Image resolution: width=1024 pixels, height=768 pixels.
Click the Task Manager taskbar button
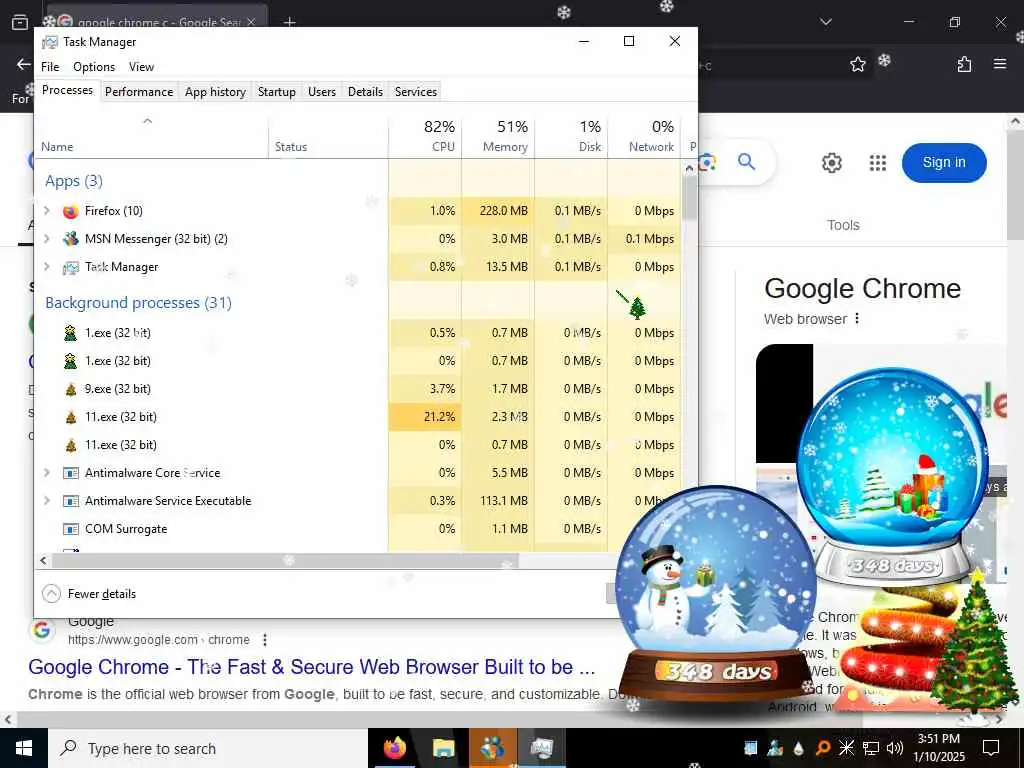[x=541, y=748]
